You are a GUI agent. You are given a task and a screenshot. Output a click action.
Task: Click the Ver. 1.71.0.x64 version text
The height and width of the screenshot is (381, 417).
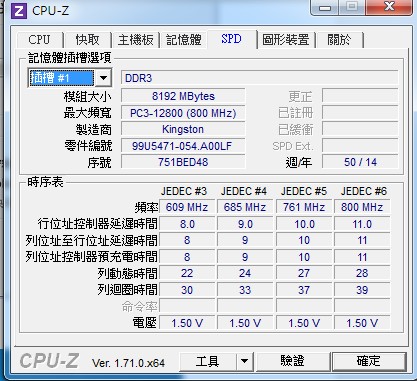(128, 363)
